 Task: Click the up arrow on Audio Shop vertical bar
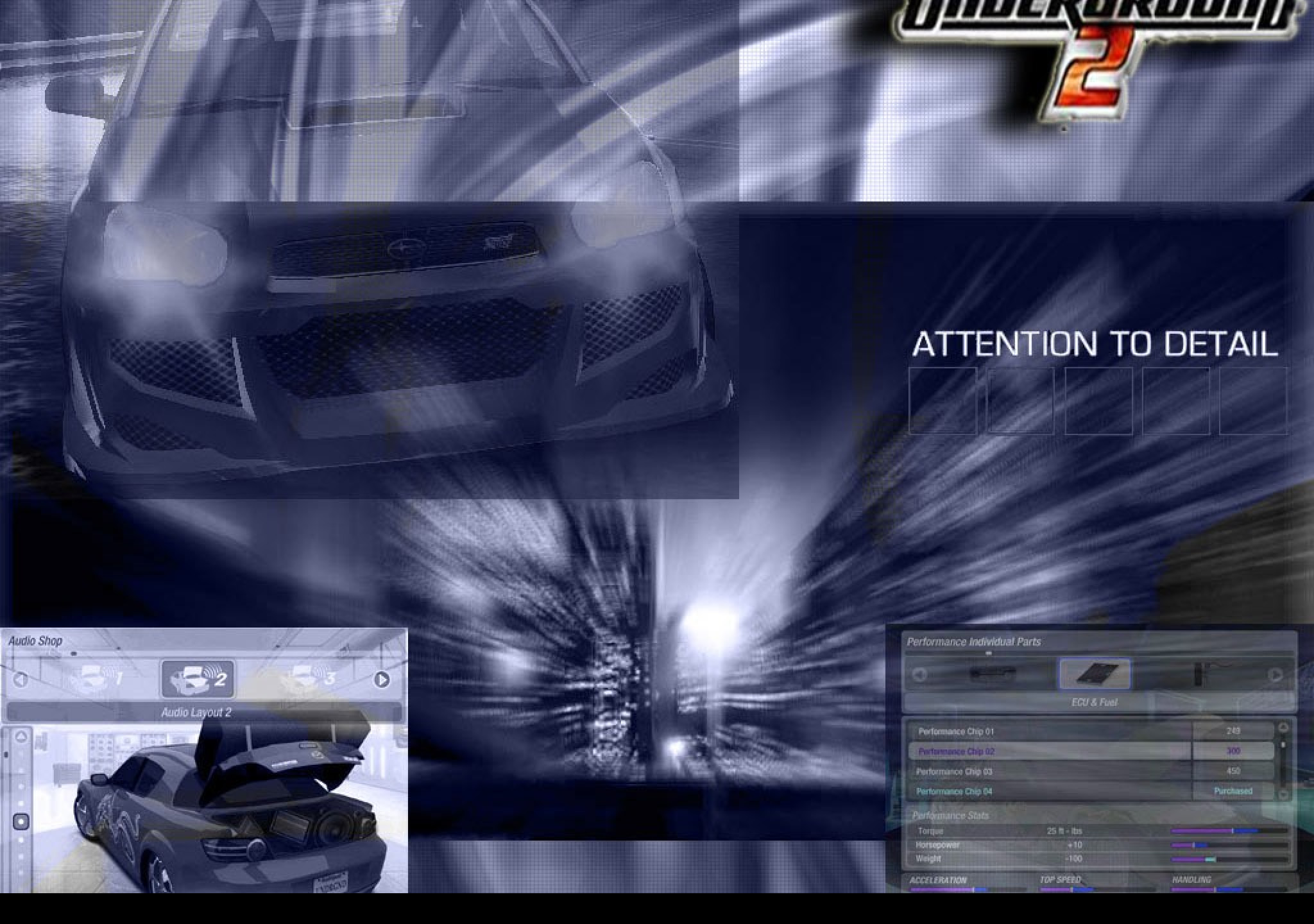[21, 737]
